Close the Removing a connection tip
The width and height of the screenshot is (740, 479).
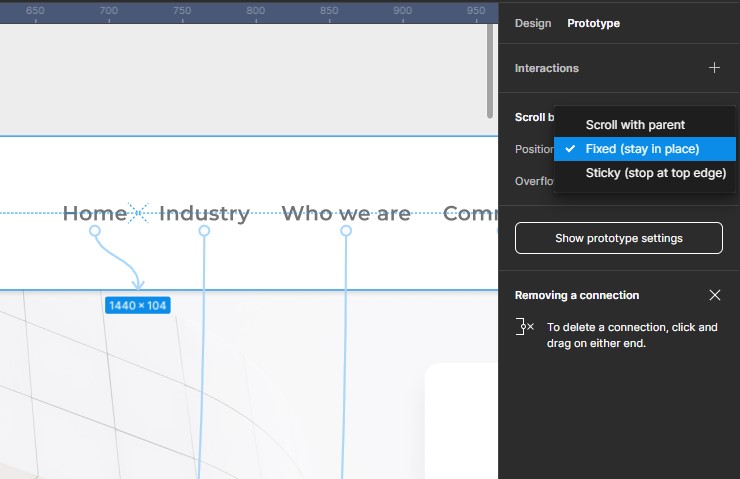714,295
